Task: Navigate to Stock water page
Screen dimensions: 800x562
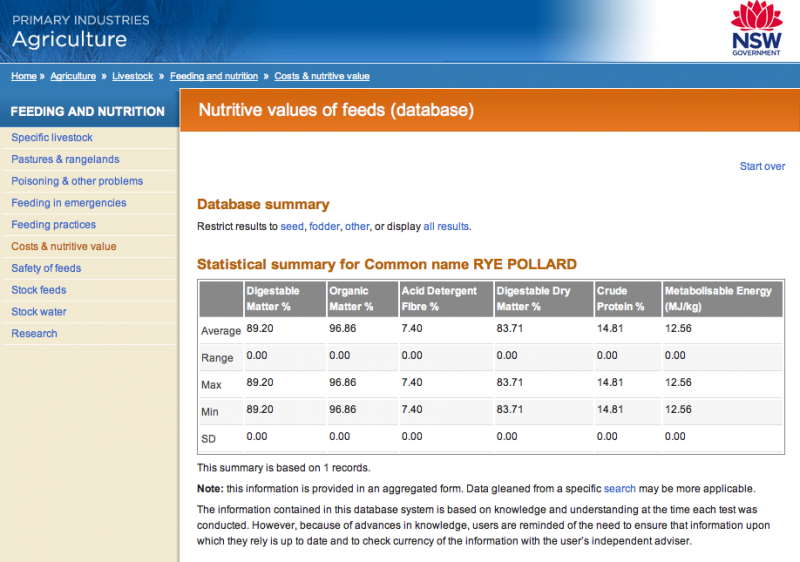Action: (39, 312)
